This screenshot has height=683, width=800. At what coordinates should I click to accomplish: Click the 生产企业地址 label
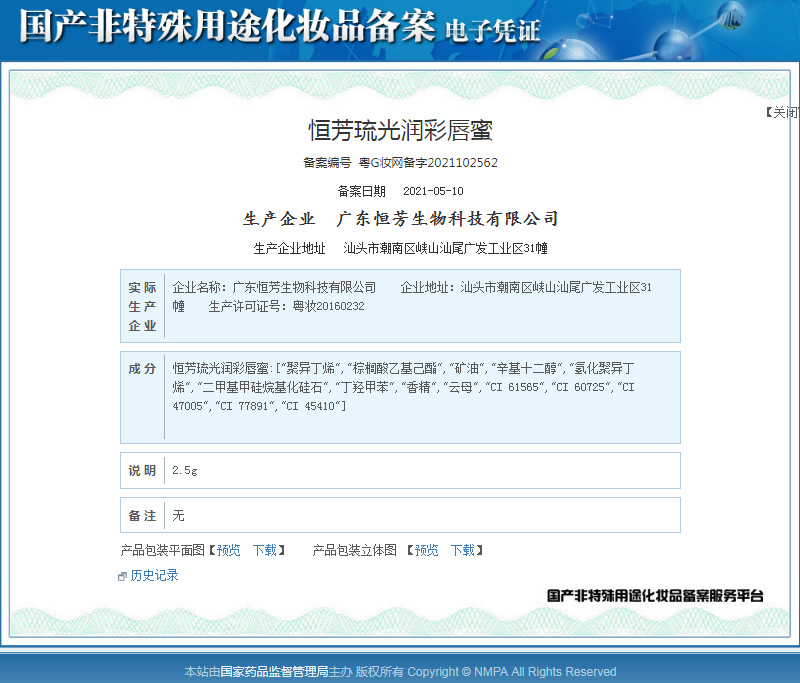289,248
